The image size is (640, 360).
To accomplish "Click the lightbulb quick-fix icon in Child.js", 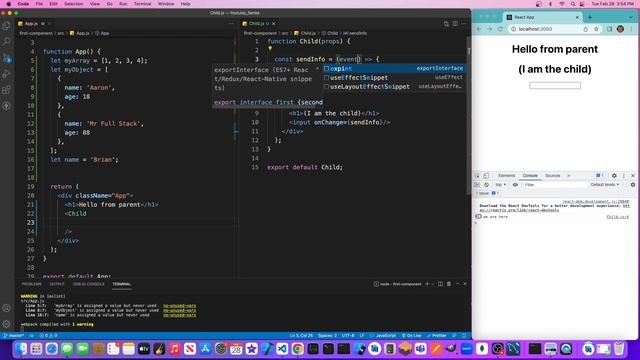I will [270, 49].
